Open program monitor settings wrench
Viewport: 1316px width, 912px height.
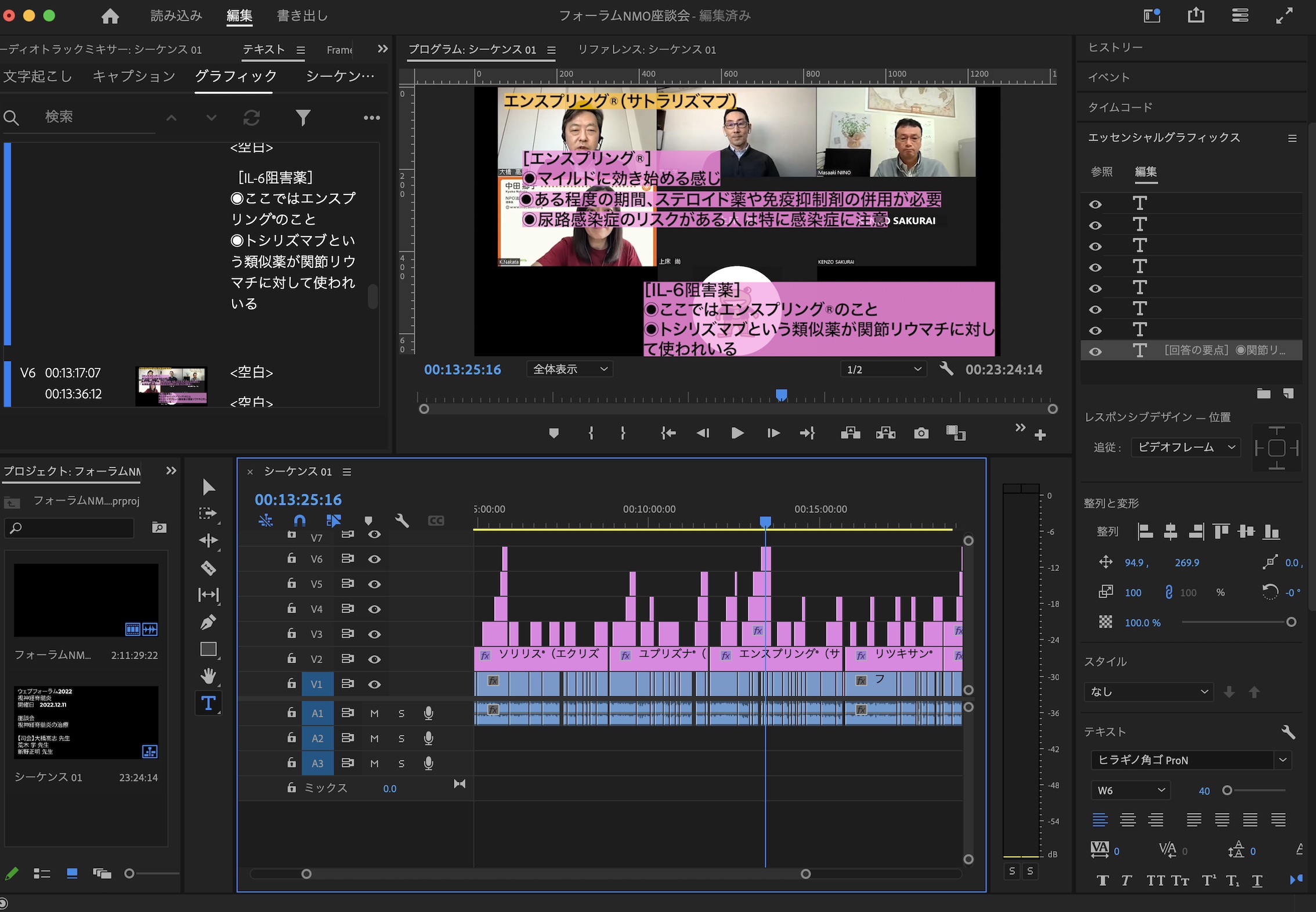click(x=946, y=369)
